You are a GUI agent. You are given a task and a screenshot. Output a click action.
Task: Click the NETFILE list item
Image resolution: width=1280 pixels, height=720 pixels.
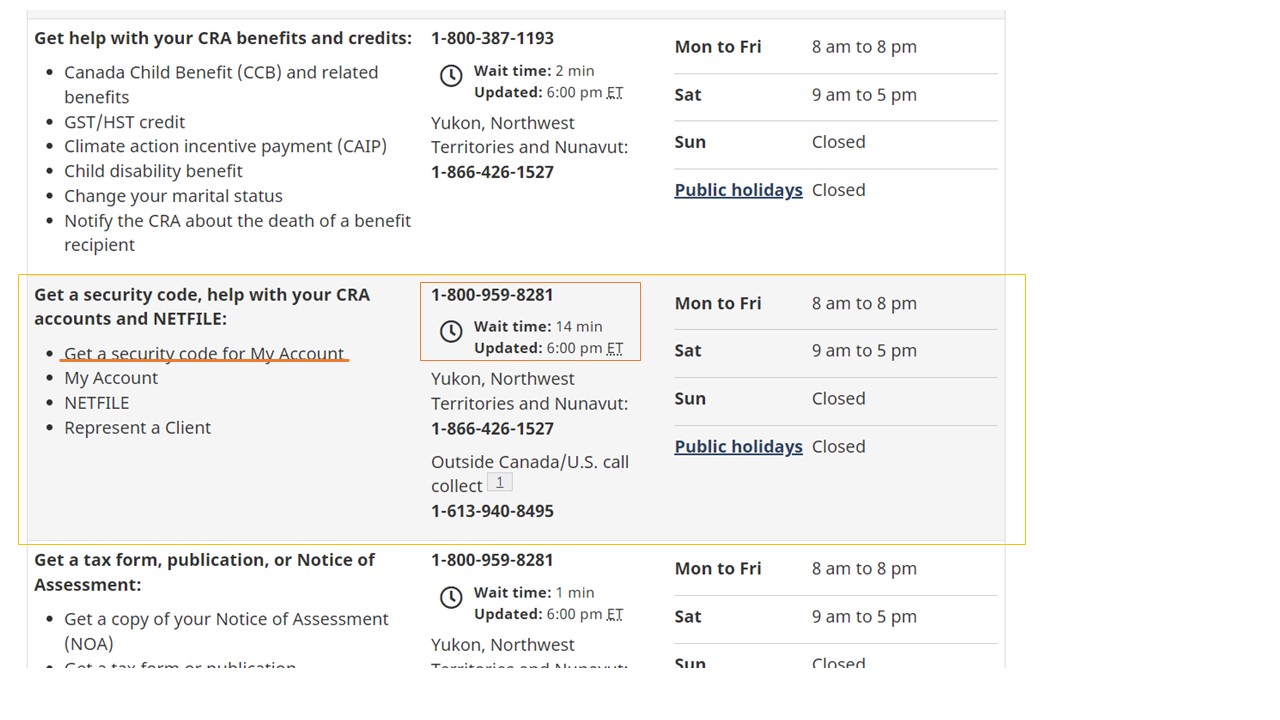[97, 403]
